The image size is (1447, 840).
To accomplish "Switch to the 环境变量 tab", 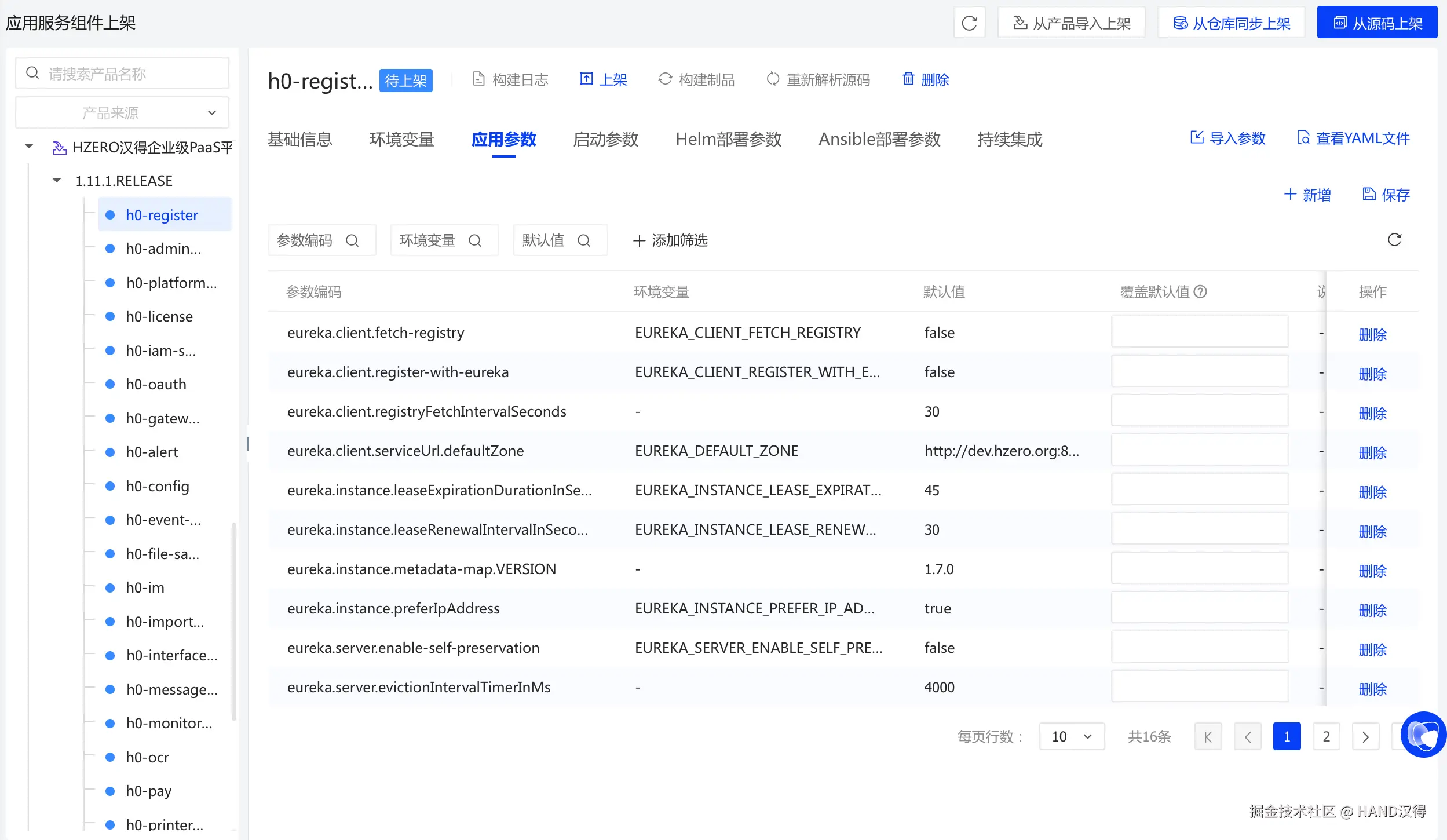I will click(401, 139).
